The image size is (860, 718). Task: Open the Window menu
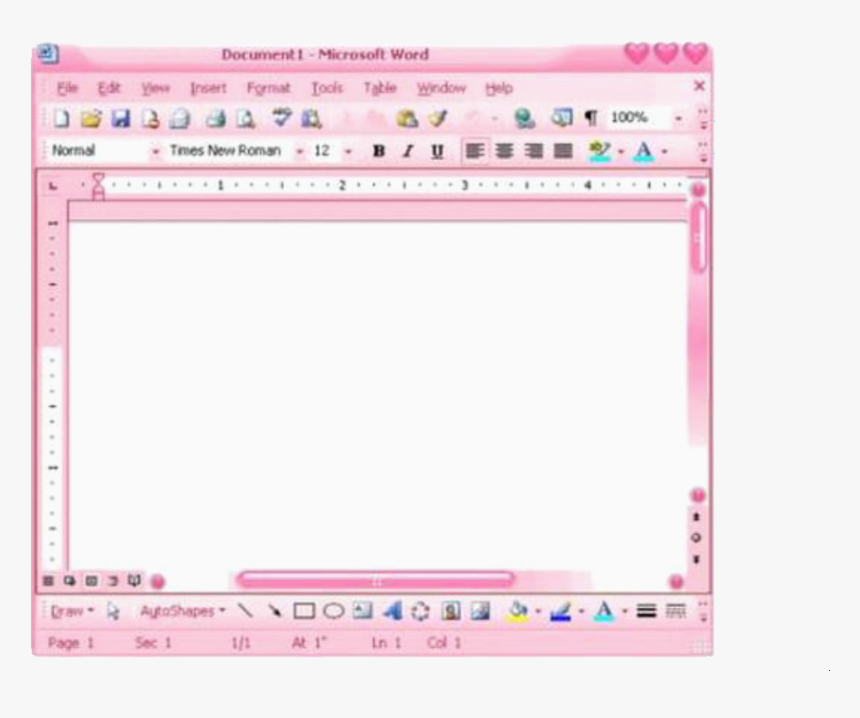(441, 88)
